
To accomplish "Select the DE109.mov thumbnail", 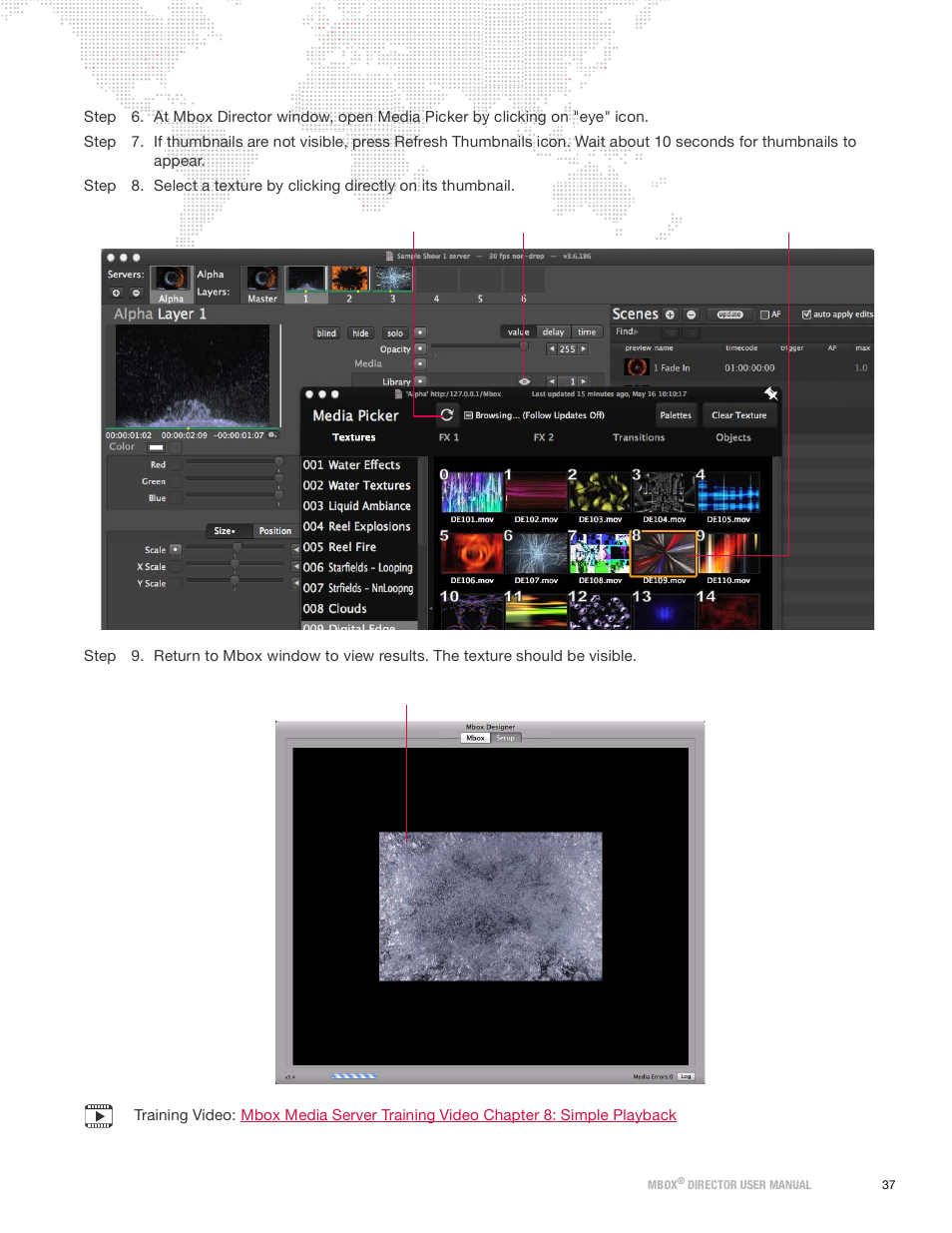I will point(665,553).
